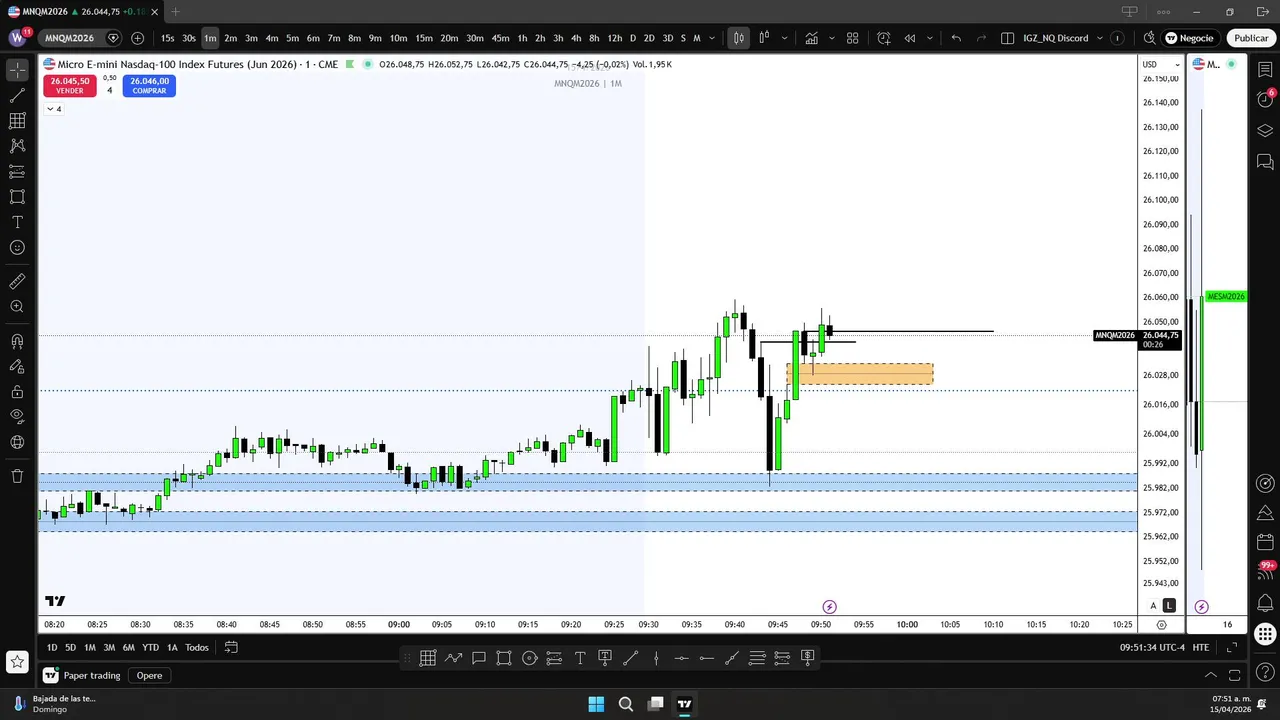Toggle logarithmic scale L button
Image resolution: width=1280 pixels, height=720 pixels.
pyautogui.click(x=1169, y=606)
